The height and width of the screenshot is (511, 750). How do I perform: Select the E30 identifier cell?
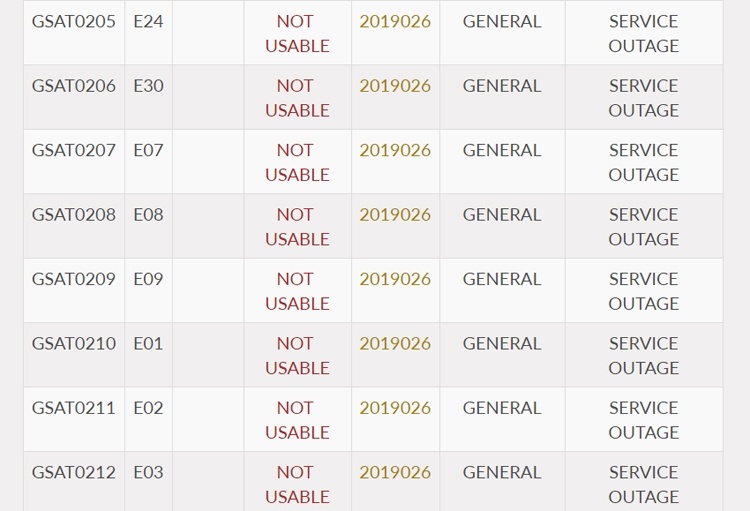click(148, 86)
